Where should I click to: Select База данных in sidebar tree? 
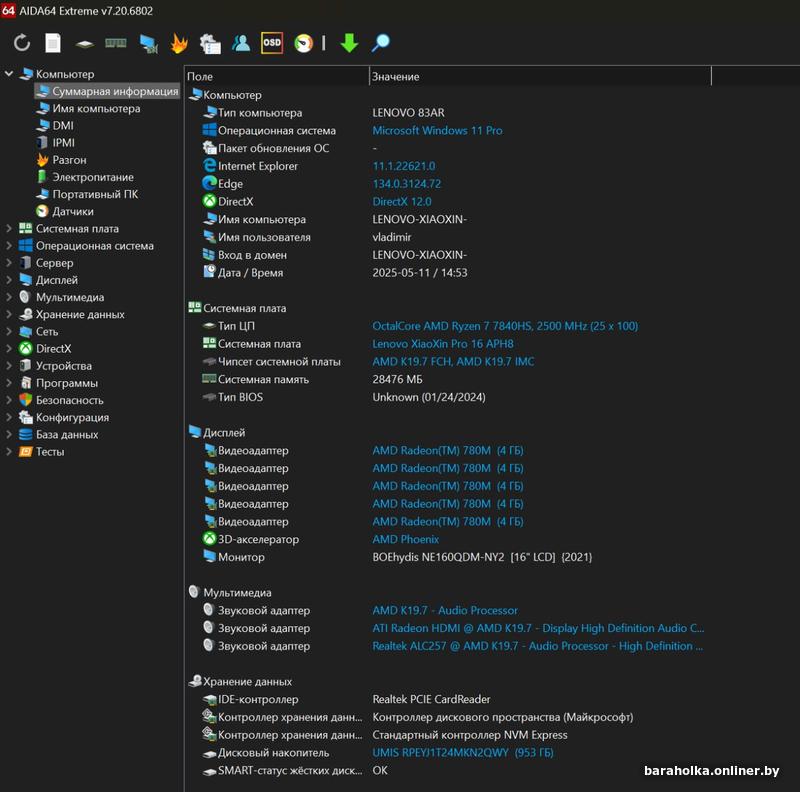pos(67,435)
